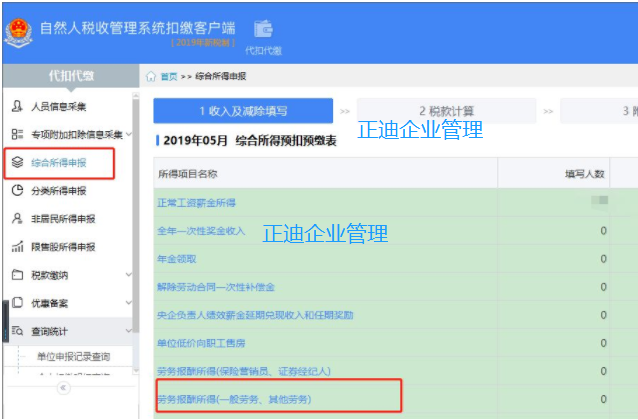The height and width of the screenshot is (420, 638).
Task: Expand the 优惠备案 menu chevron
Action: click(x=128, y=303)
